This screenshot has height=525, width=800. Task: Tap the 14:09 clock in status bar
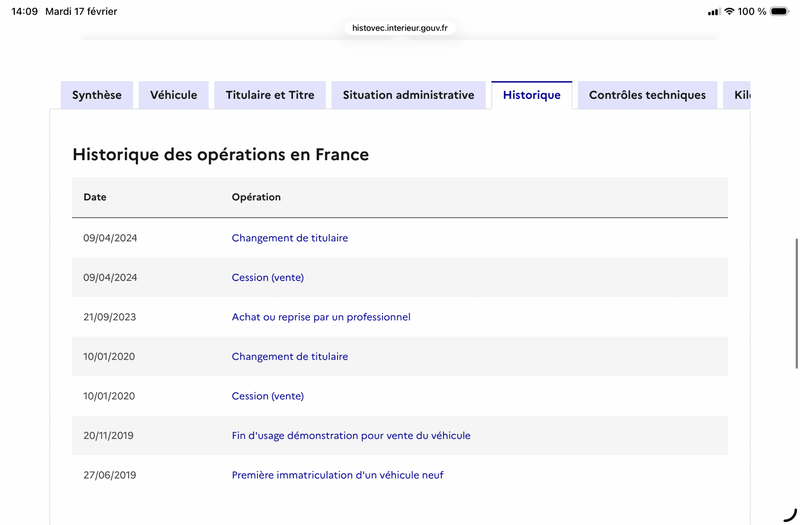point(25,12)
